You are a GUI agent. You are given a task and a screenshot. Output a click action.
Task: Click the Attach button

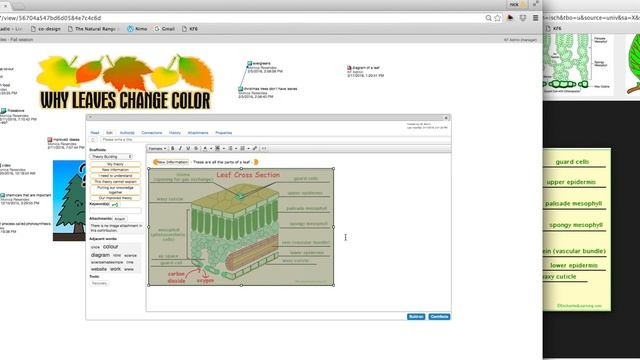120,219
